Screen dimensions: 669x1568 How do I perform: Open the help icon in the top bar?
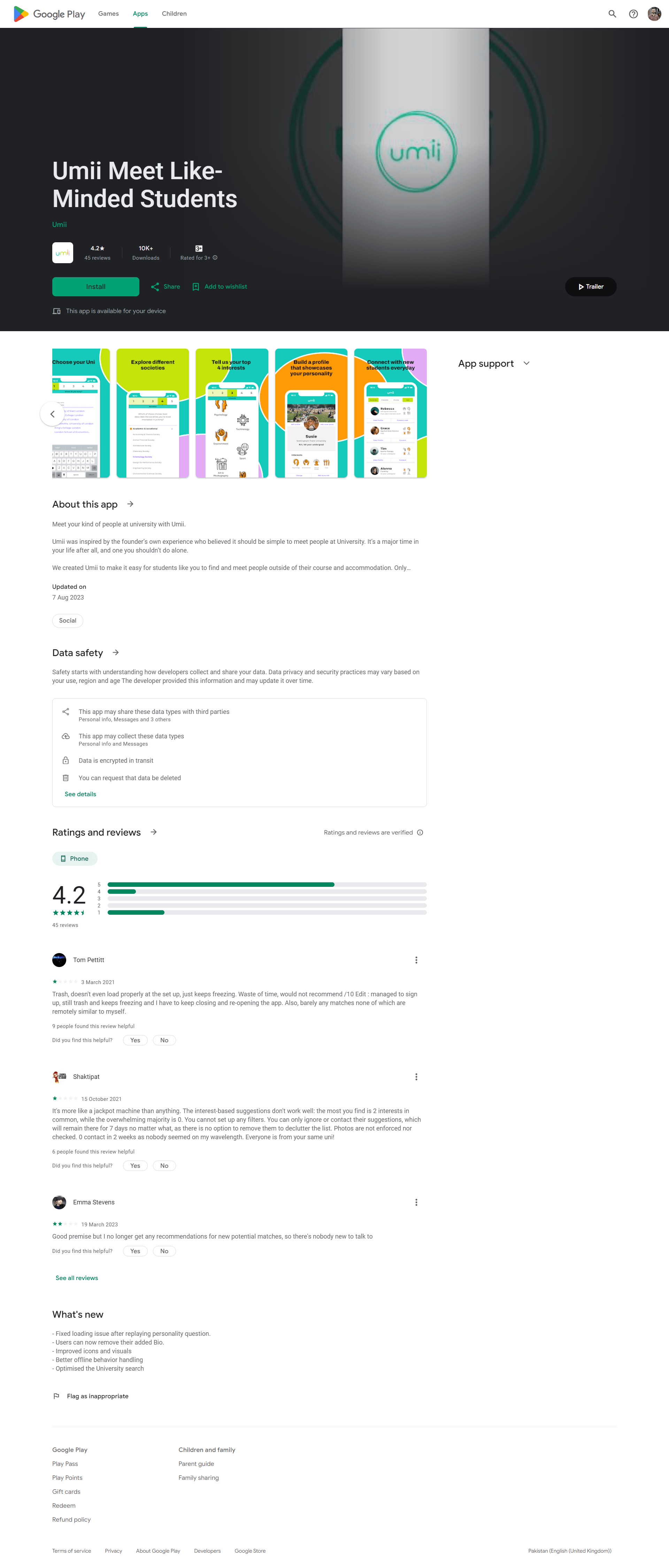click(x=632, y=13)
